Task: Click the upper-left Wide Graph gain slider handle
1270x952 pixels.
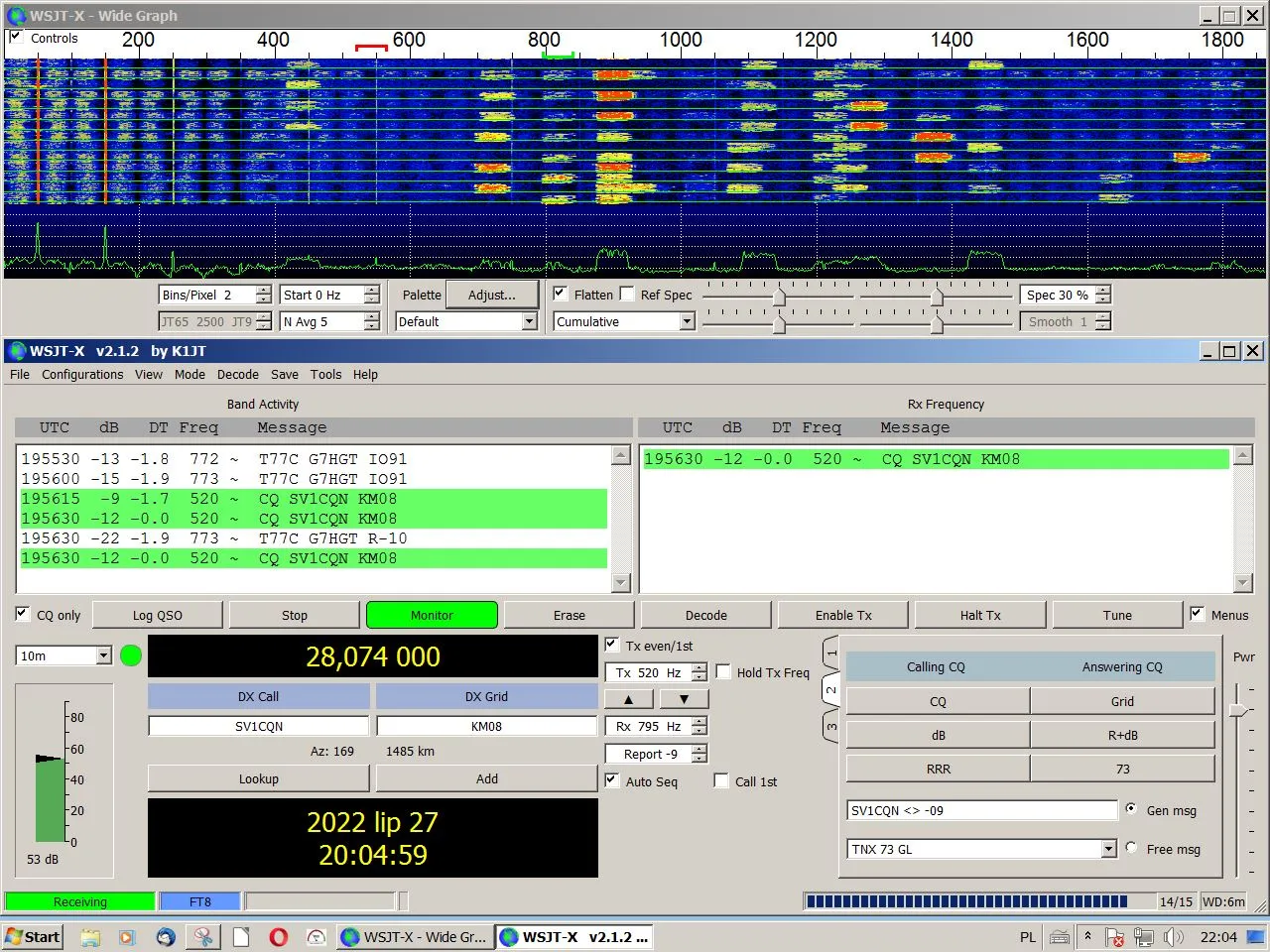Action: click(x=779, y=297)
